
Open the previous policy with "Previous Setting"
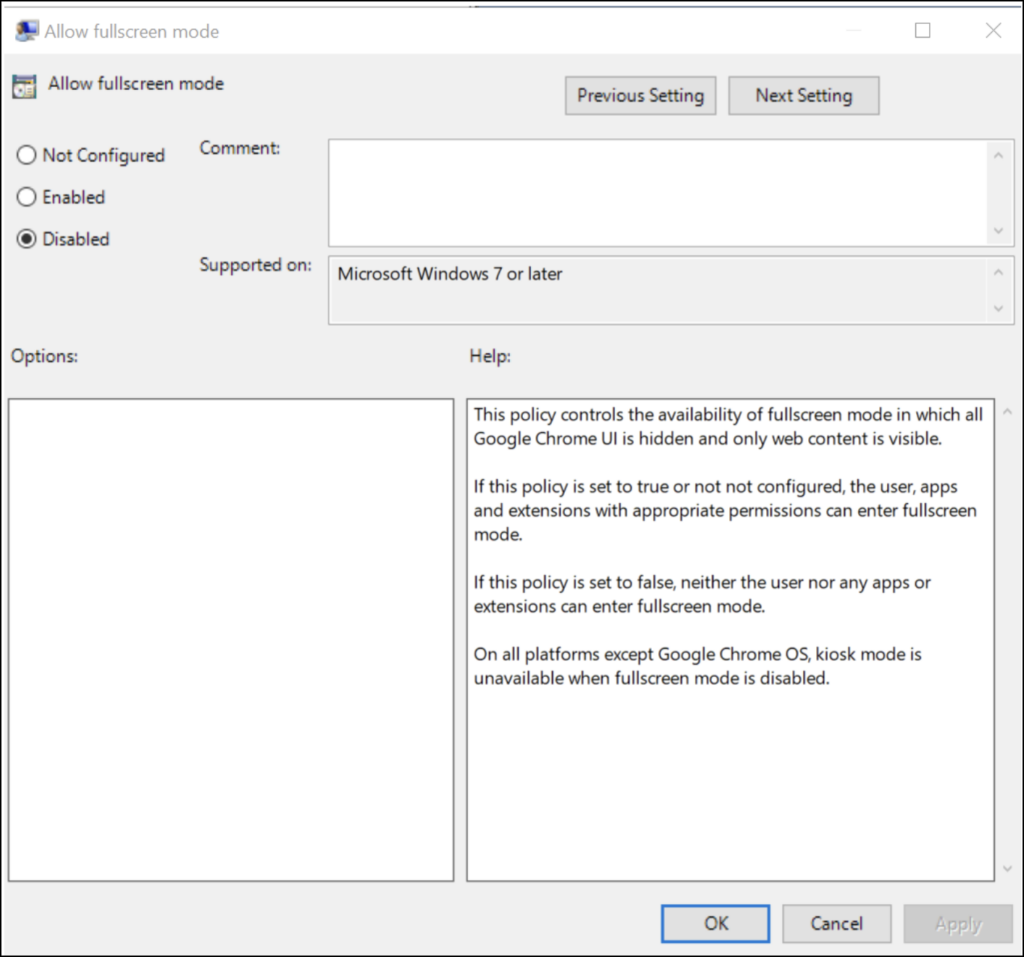coord(640,95)
